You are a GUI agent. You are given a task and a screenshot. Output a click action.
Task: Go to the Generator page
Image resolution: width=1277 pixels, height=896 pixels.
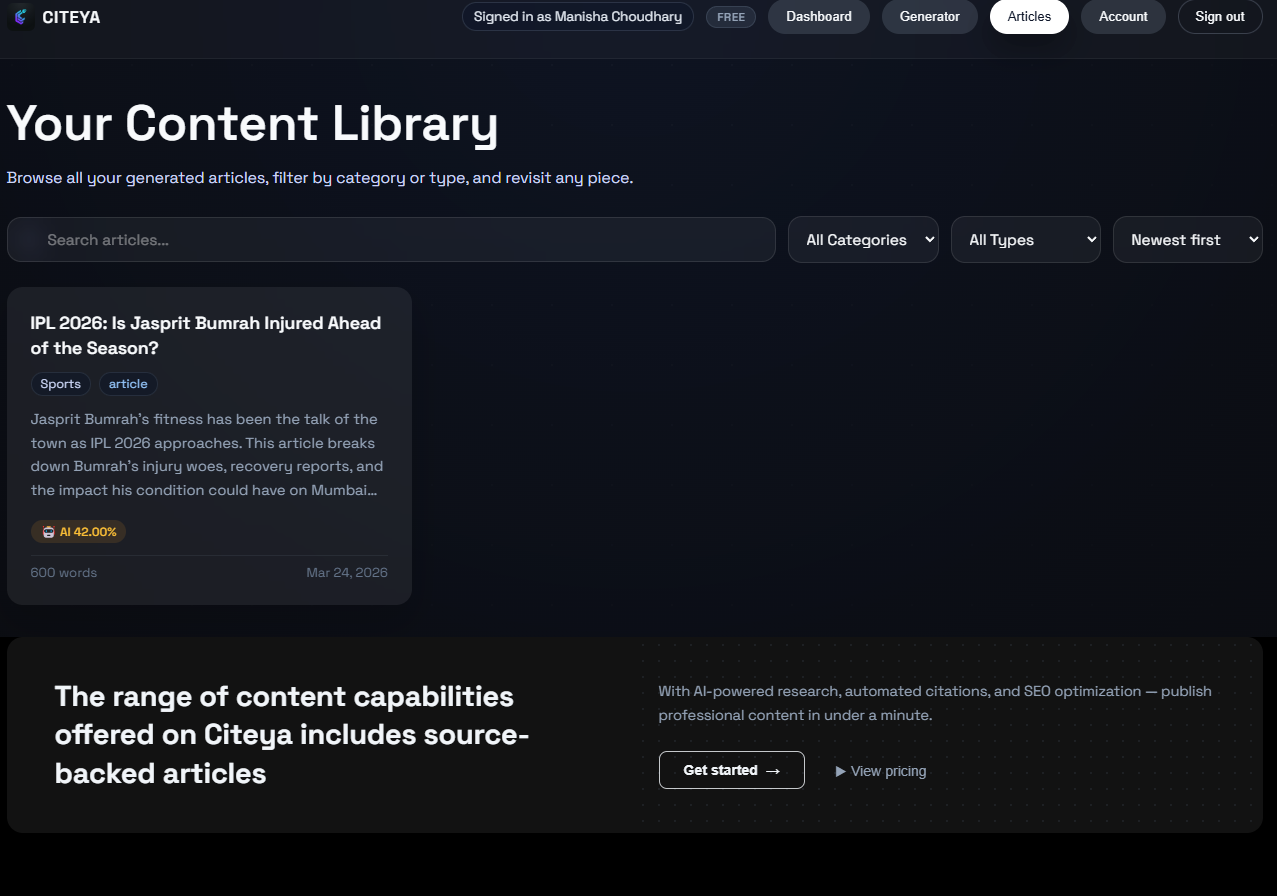930,16
